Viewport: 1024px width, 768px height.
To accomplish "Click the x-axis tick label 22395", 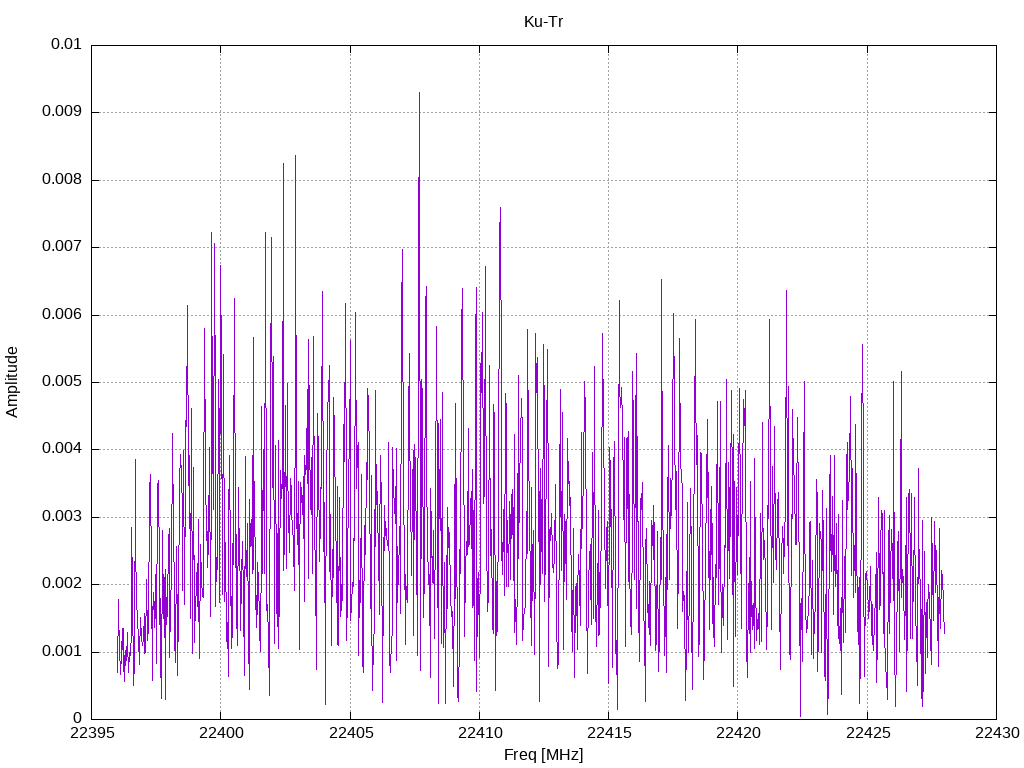I will [x=92, y=733].
